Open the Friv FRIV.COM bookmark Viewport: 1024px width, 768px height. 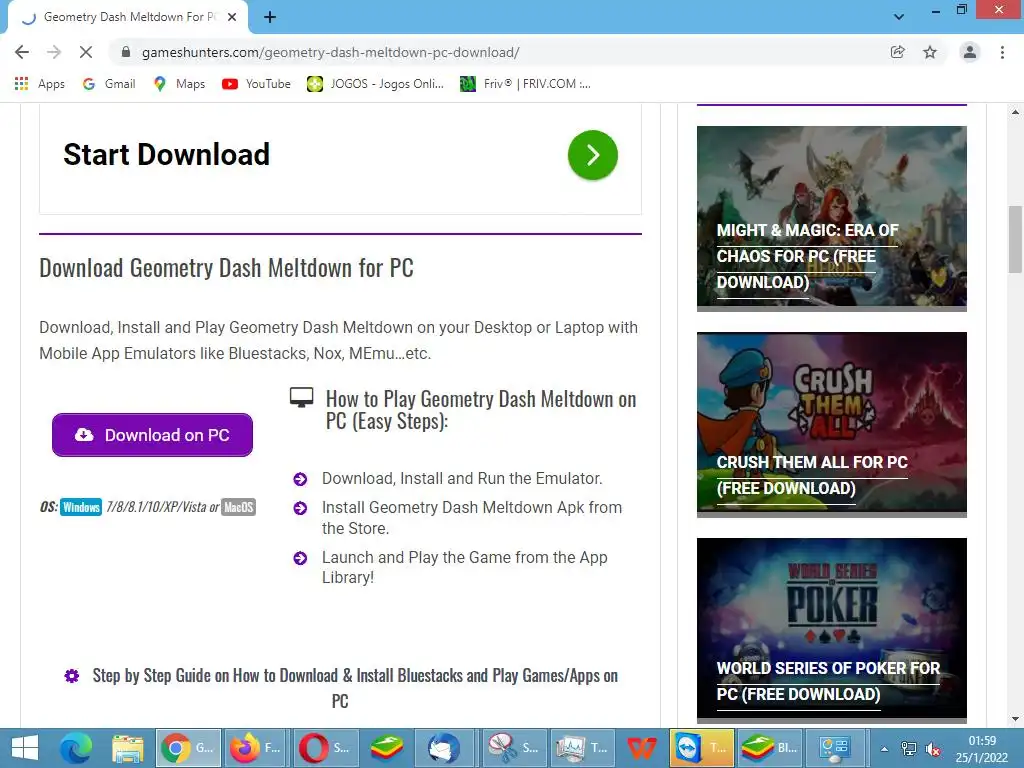[x=526, y=84]
